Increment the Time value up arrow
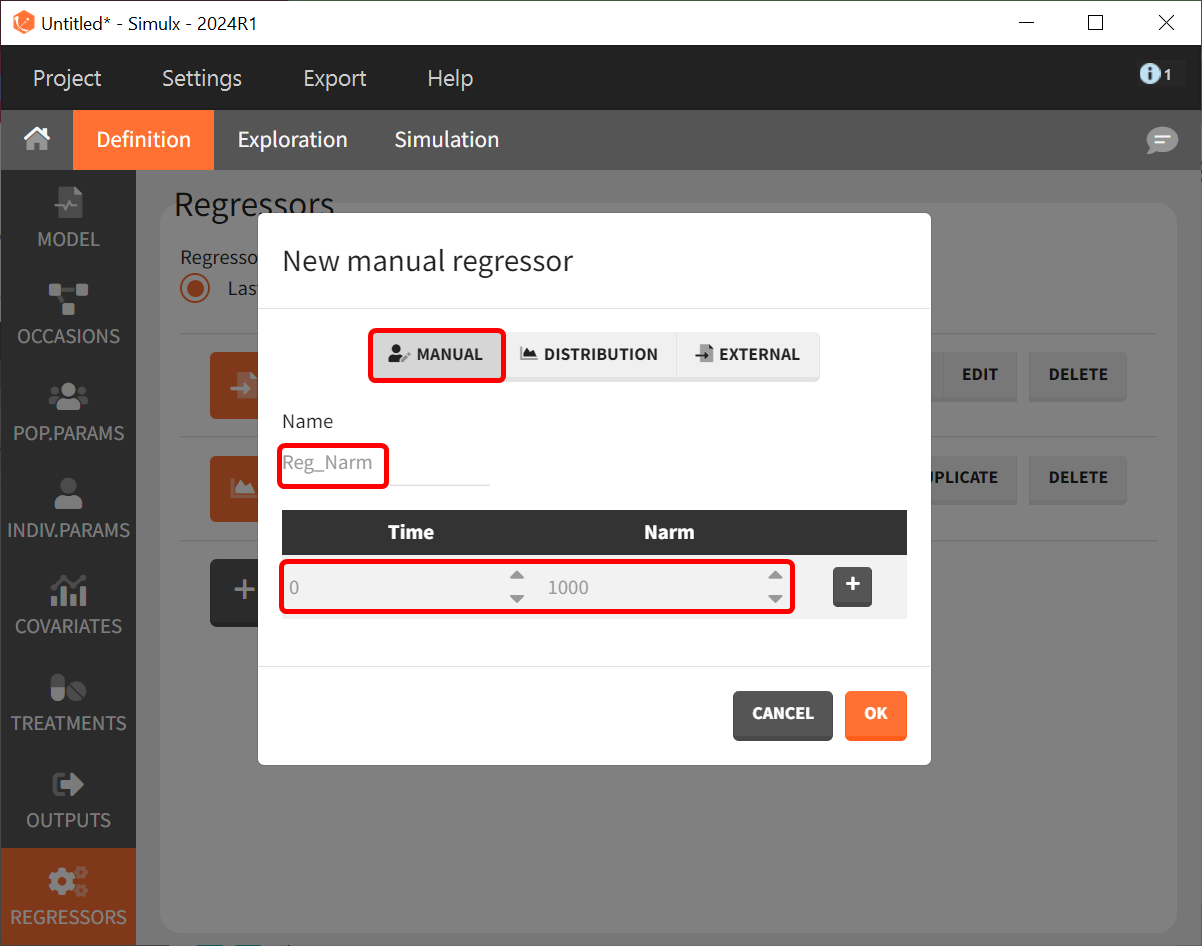1202x946 pixels. click(x=517, y=575)
